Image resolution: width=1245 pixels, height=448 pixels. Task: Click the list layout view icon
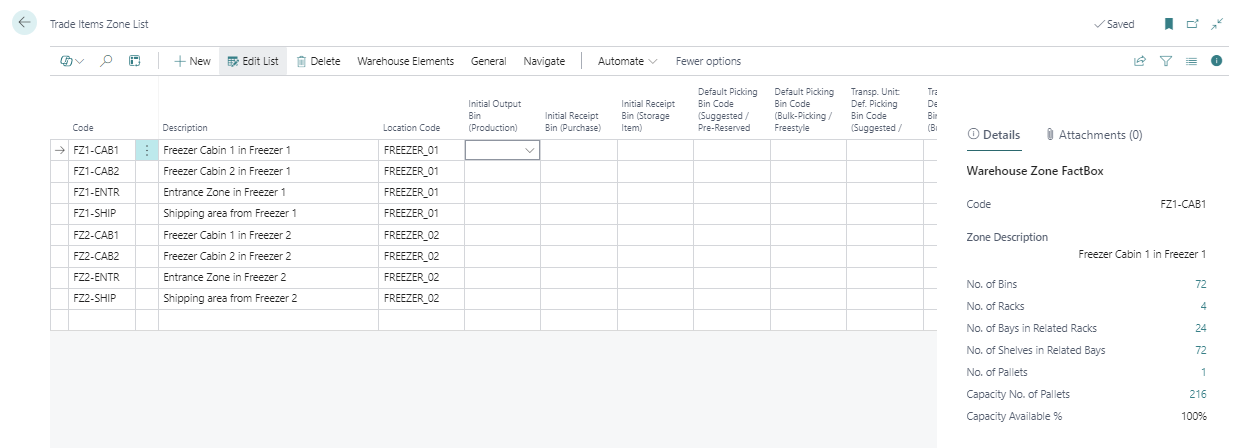[x=1191, y=61]
